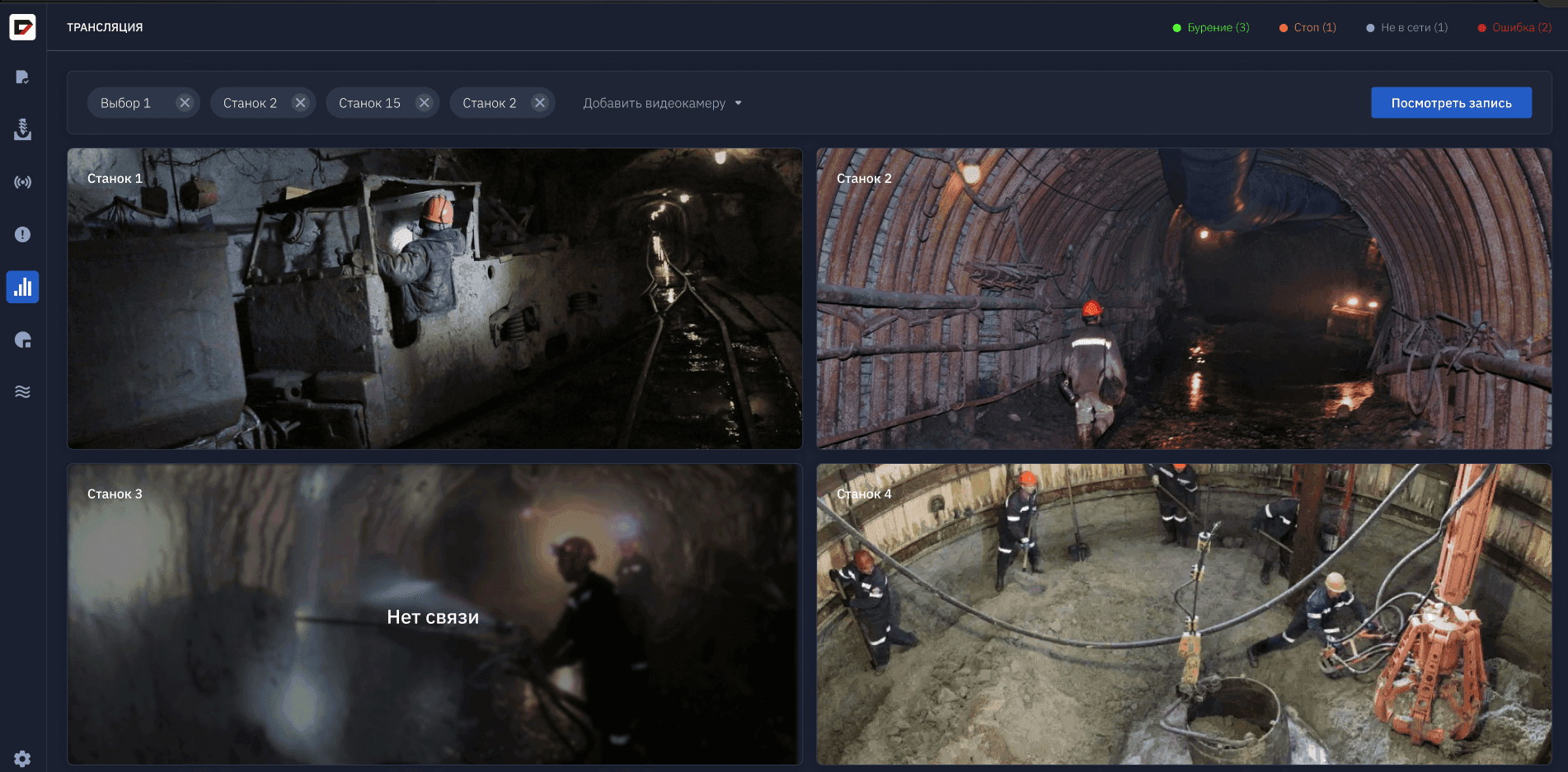Viewport: 1568px width, 772px height.
Task: Filter by Ошибка (2) status
Action: pyautogui.click(x=1514, y=28)
